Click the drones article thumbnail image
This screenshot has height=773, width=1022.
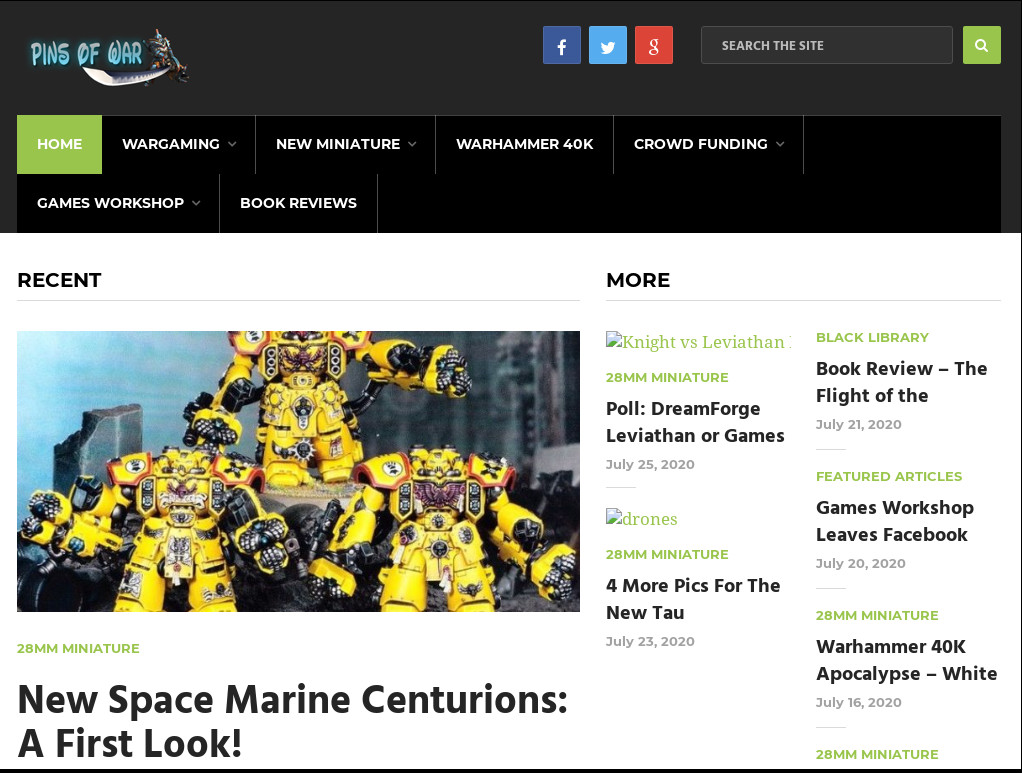click(x=641, y=518)
